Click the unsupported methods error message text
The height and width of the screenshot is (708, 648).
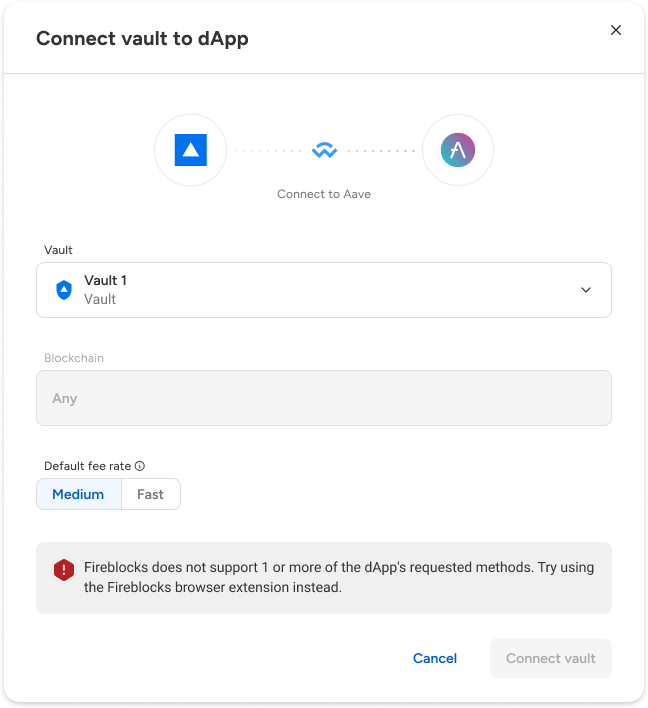pos(338,577)
